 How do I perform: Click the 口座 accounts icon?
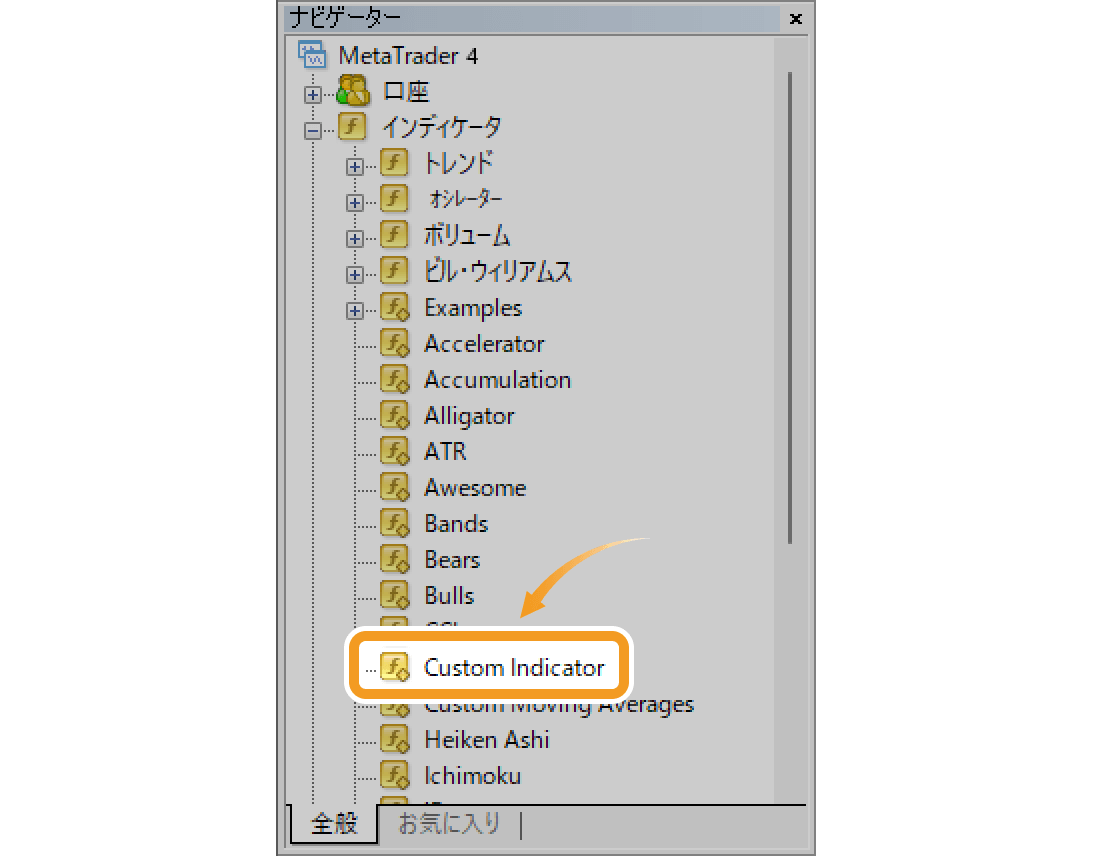coord(353,91)
